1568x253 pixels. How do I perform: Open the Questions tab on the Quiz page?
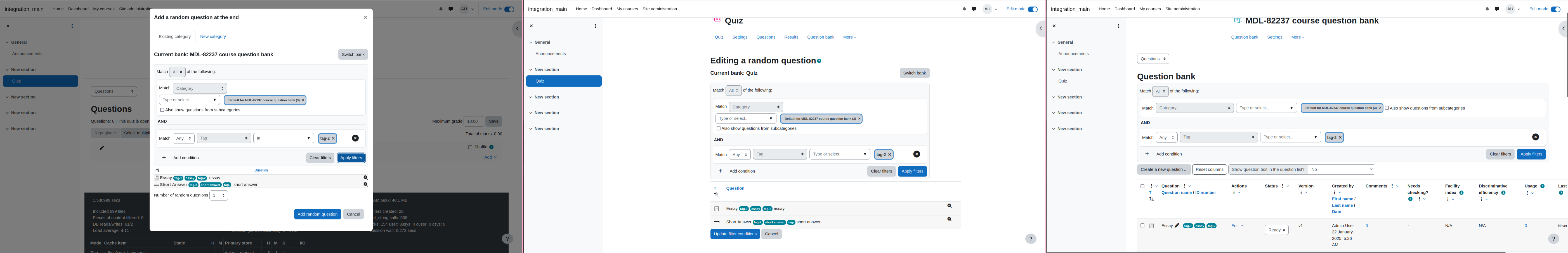766,37
